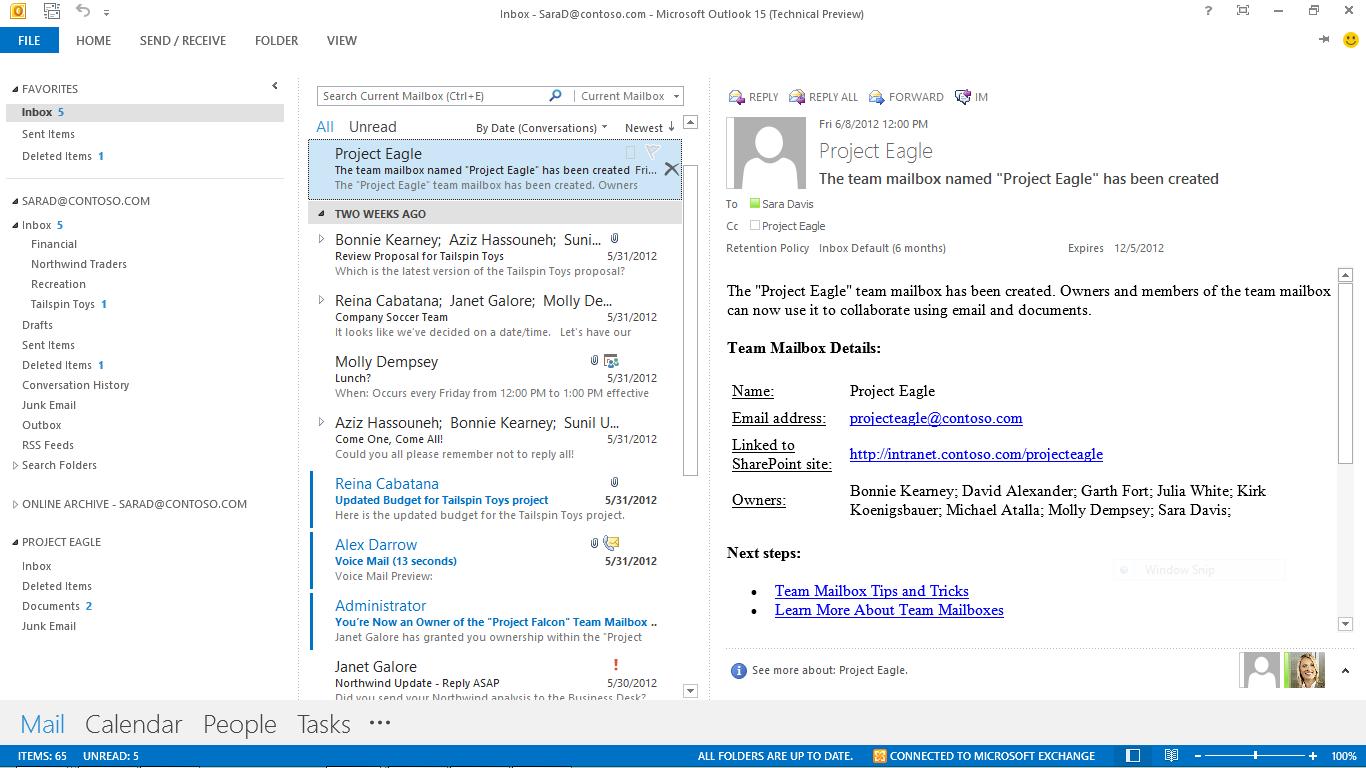This screenshot has height=768, width=1366.
Task: Open Learn More About Team Mailboxes link
Action: (x=889, y=610)
